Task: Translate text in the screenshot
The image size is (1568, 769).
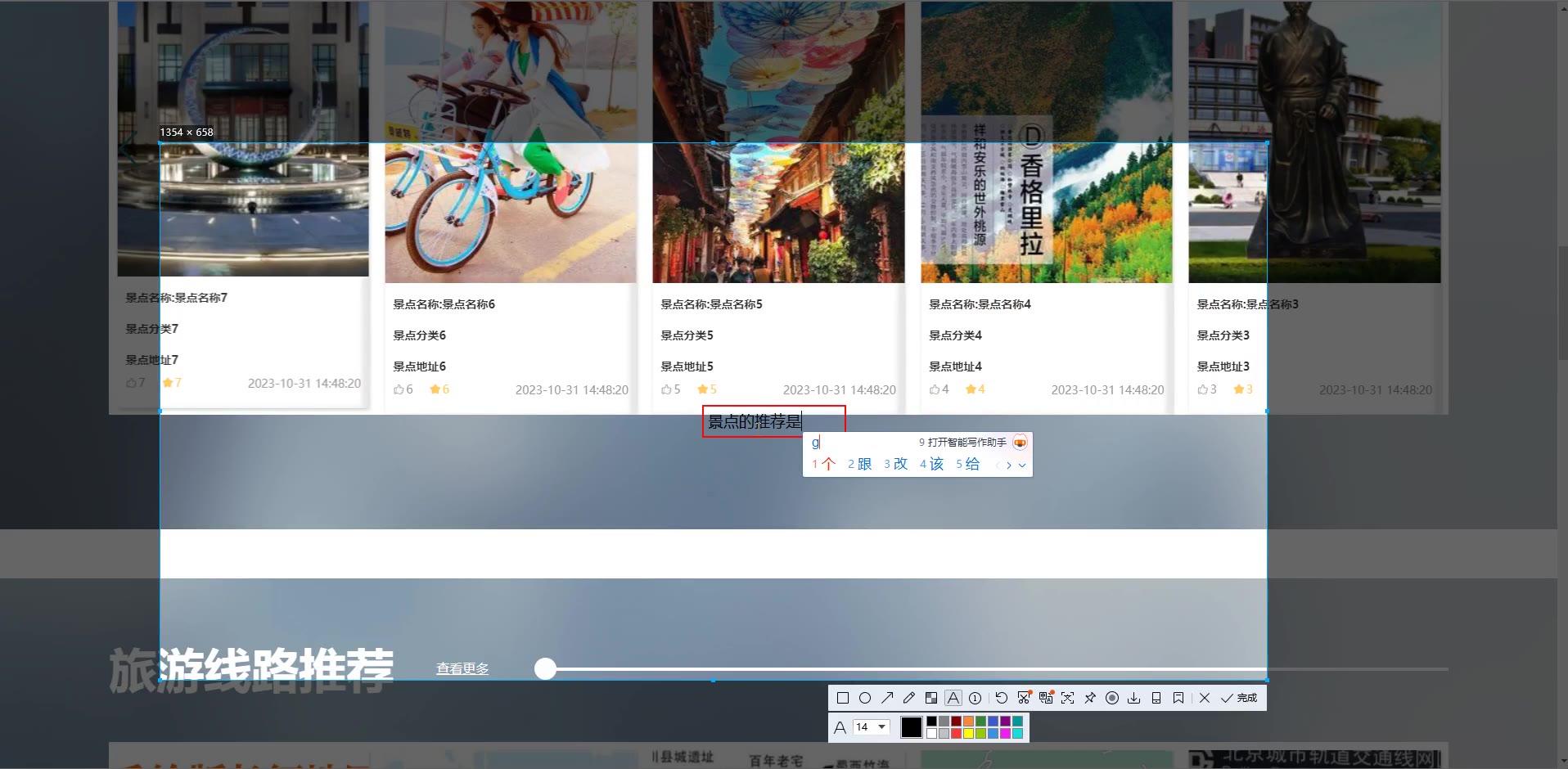Action: tap(1046, 698)
